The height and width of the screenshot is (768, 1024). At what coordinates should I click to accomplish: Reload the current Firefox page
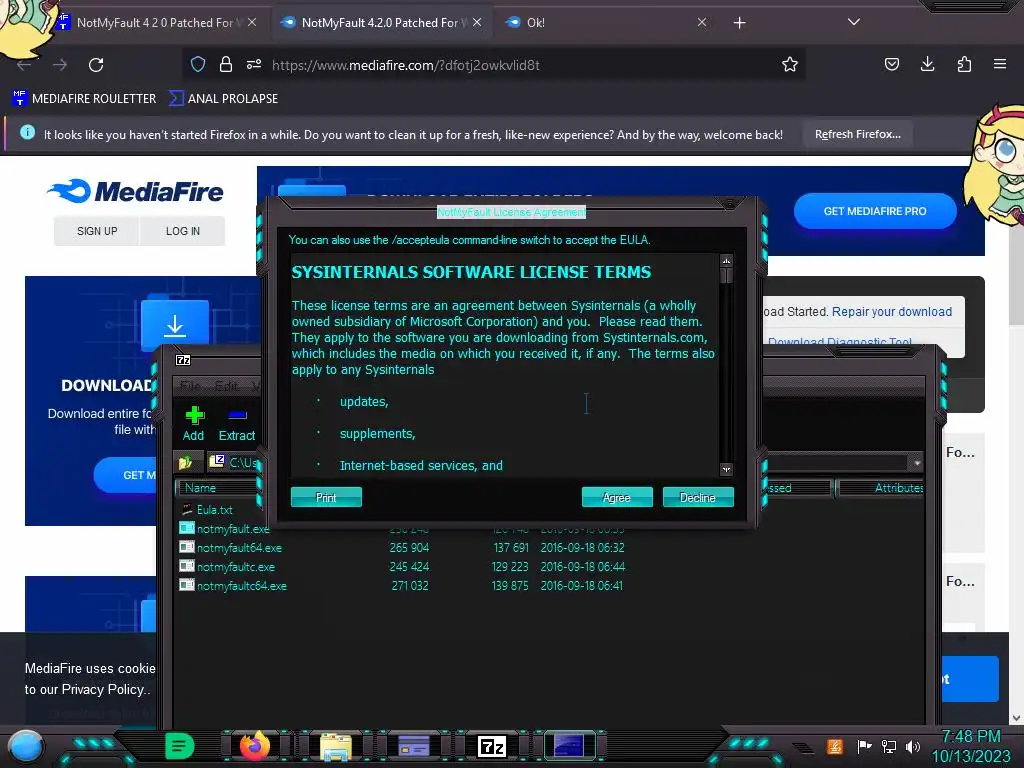[x=96, y=65]
